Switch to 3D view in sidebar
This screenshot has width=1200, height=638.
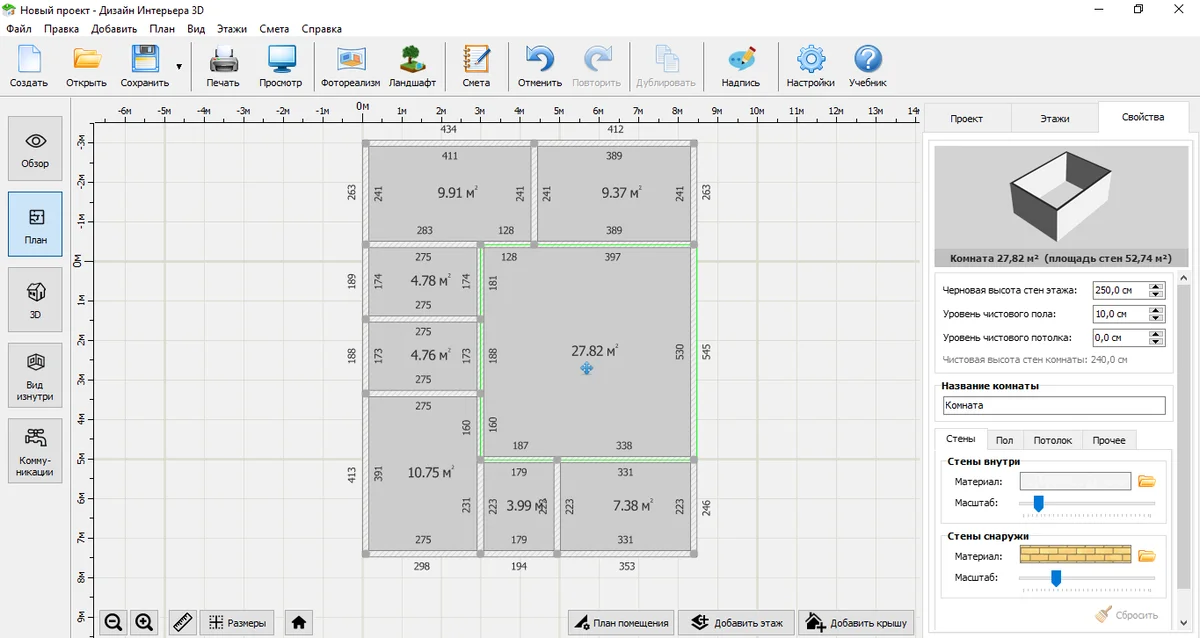(x=35, y=298)
